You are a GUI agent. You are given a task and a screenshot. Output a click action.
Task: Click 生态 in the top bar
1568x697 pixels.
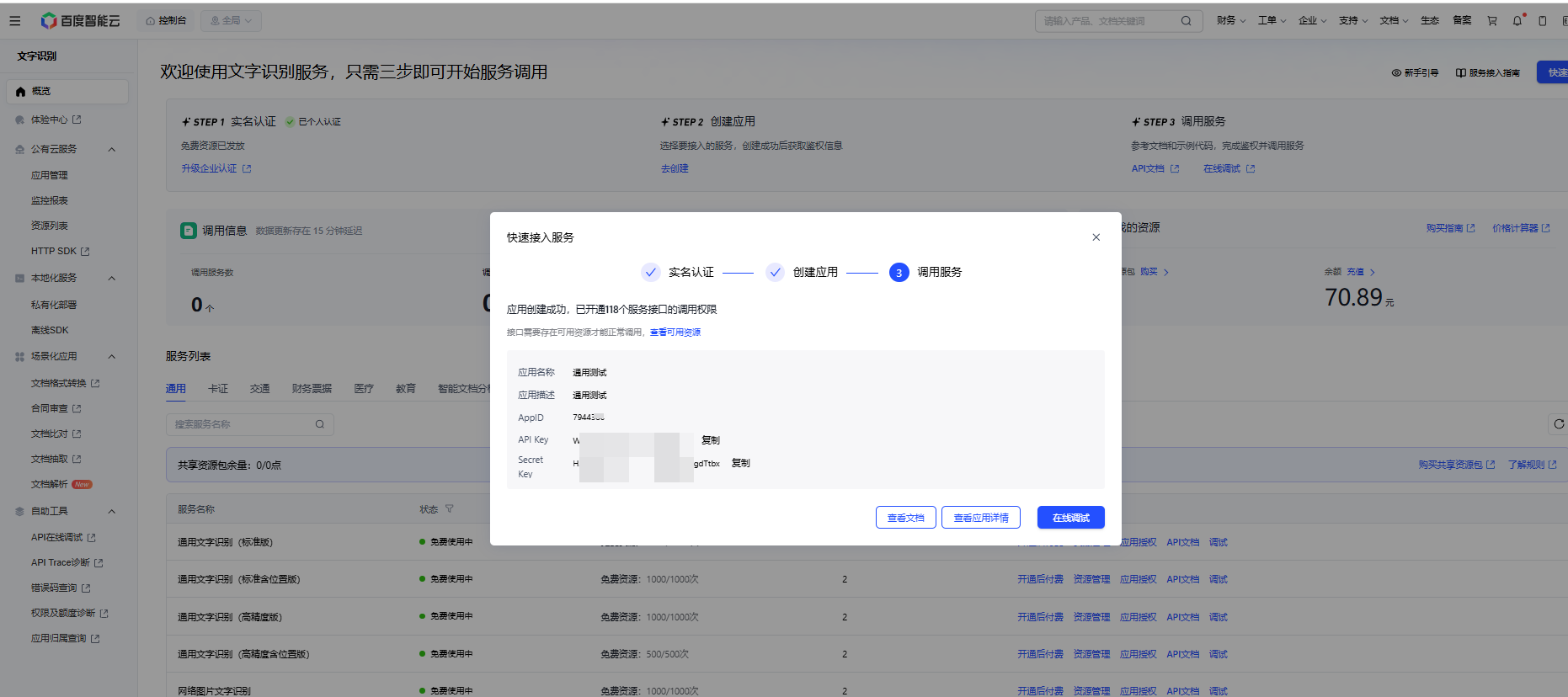tap(1430, 21)
